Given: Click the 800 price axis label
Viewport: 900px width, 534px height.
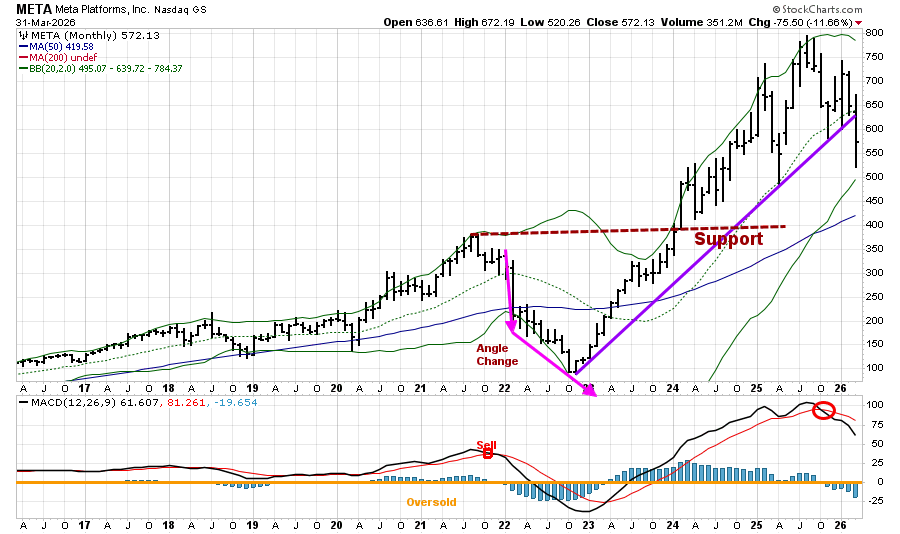Looking at the screenshot, I should pyautogui.click(x=876, y=33).
